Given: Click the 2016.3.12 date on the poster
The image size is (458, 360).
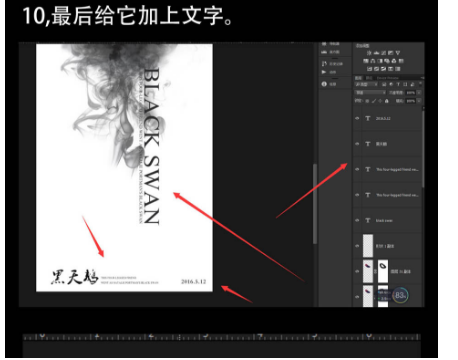Looking at the screenshot, I should pos(194,282).
